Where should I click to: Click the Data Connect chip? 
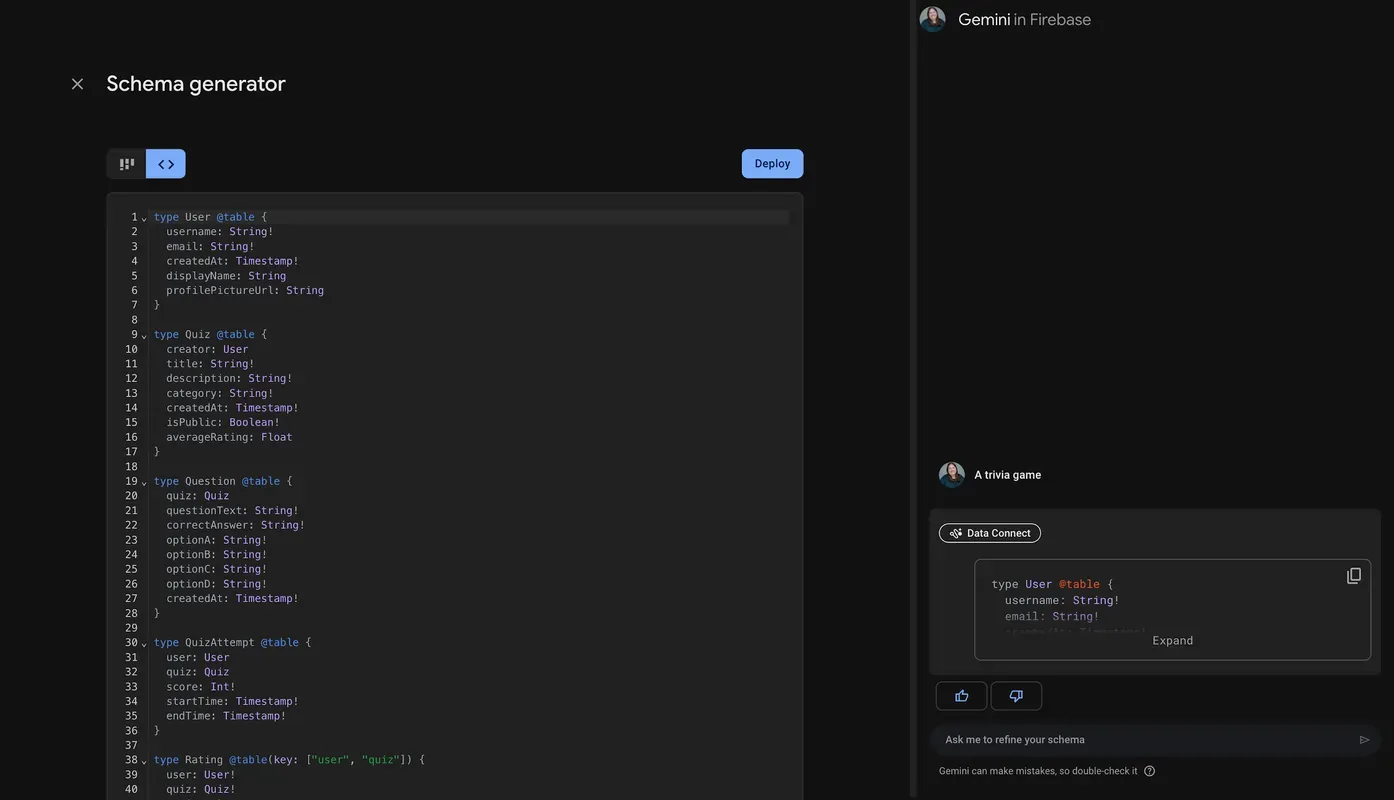point(990,533)
